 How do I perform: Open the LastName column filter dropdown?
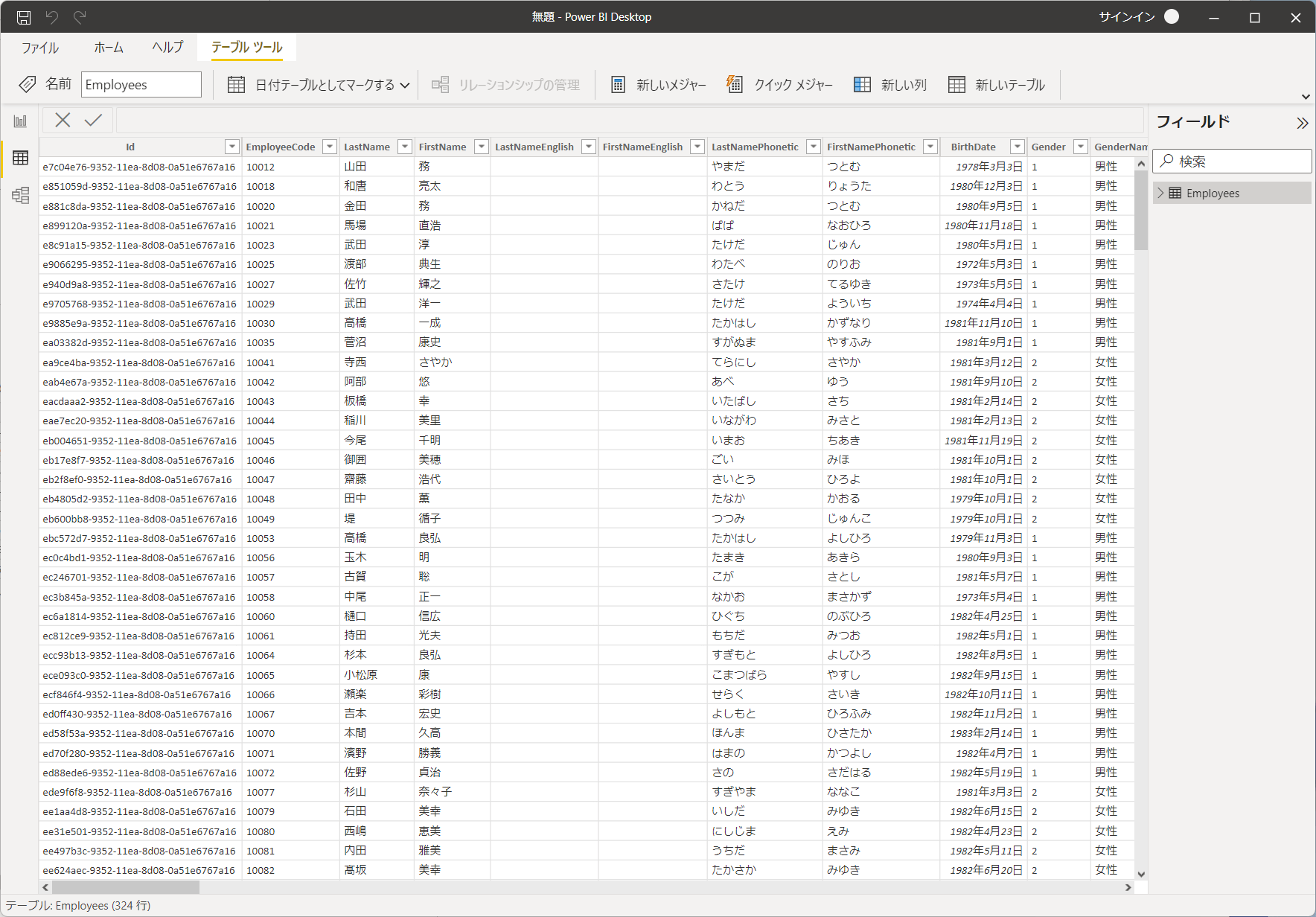pyautogui.click(x=405, y=147)
